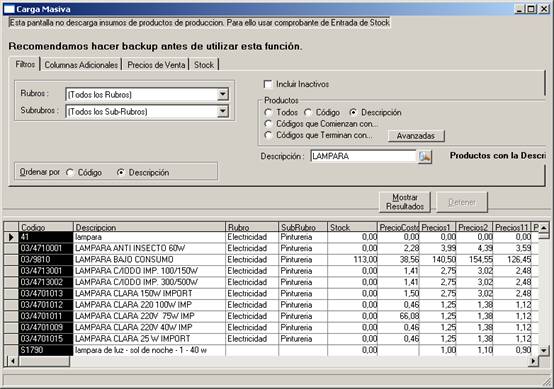Select the S1790 code cell
554x389 pixels.
(46, 350)
